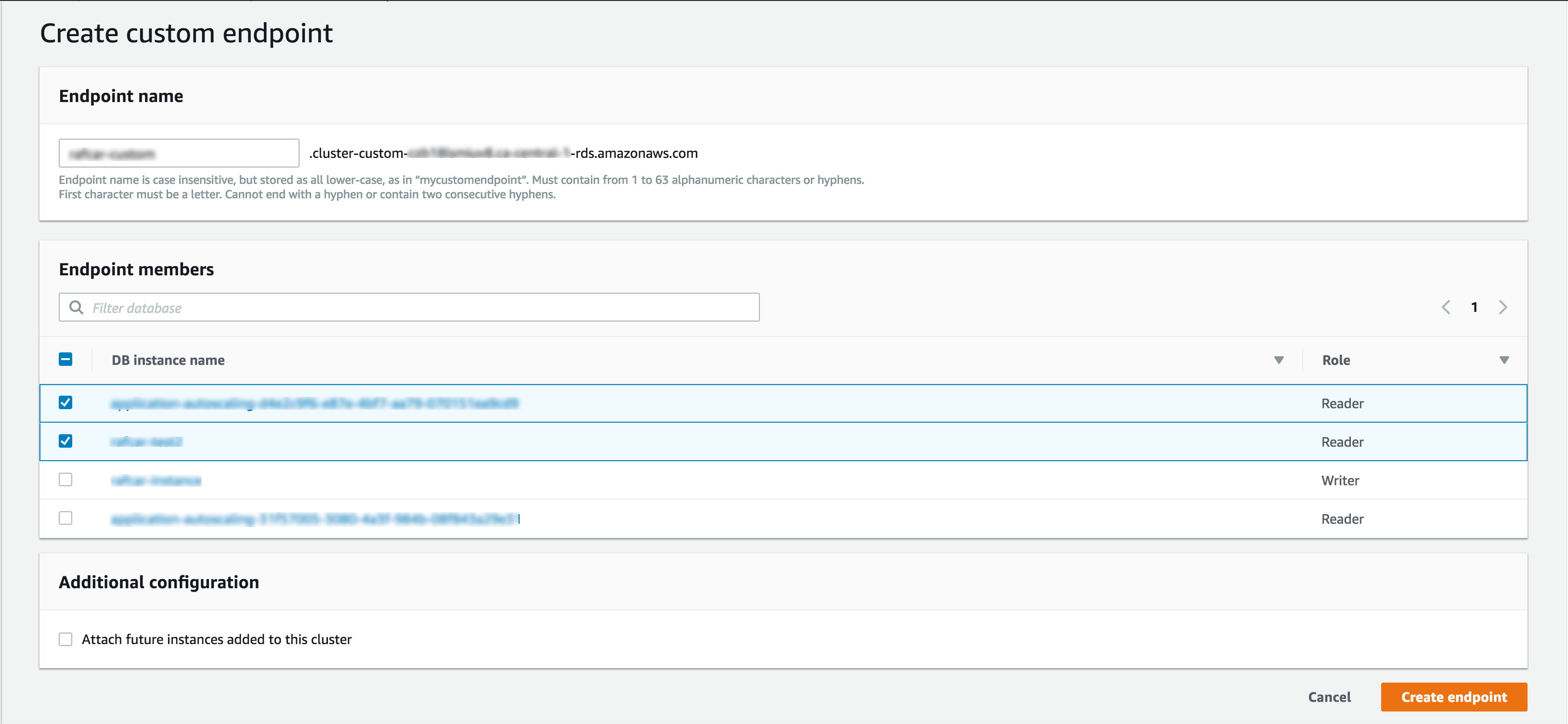Click the Filter database search box
1568x724 pixels.
(x=408, y=307)
